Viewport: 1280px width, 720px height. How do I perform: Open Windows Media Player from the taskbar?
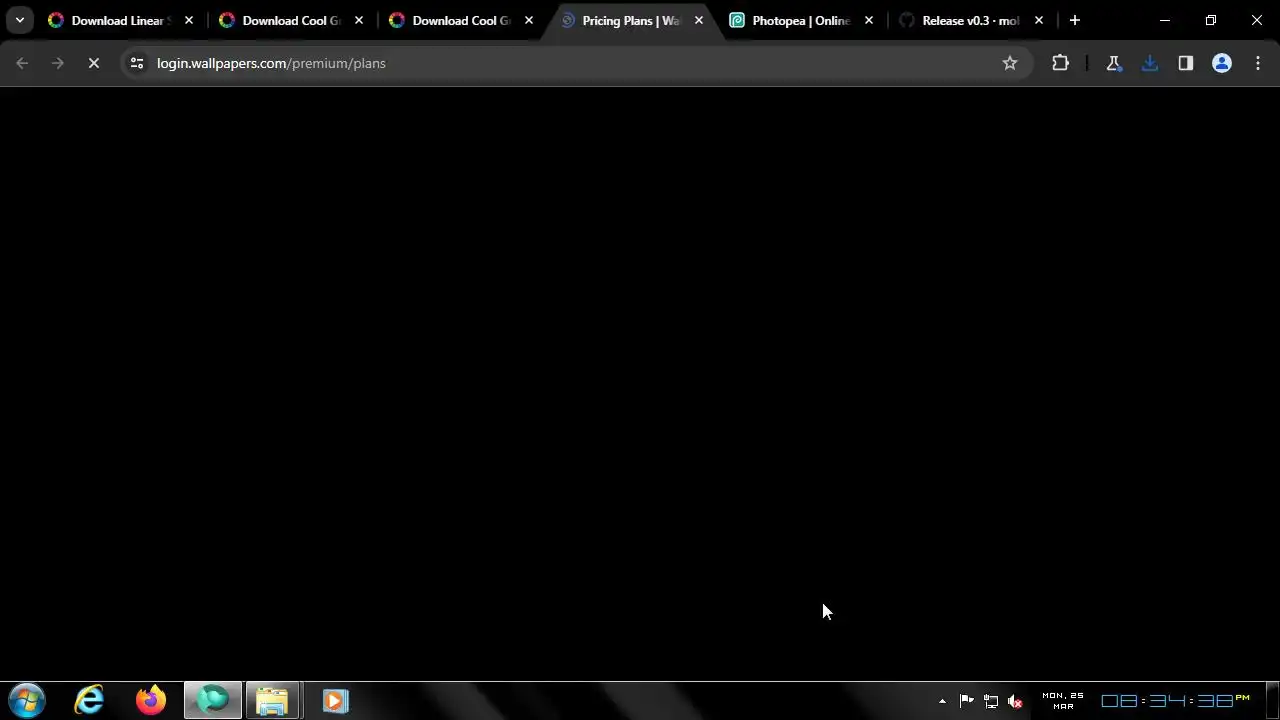335,700
